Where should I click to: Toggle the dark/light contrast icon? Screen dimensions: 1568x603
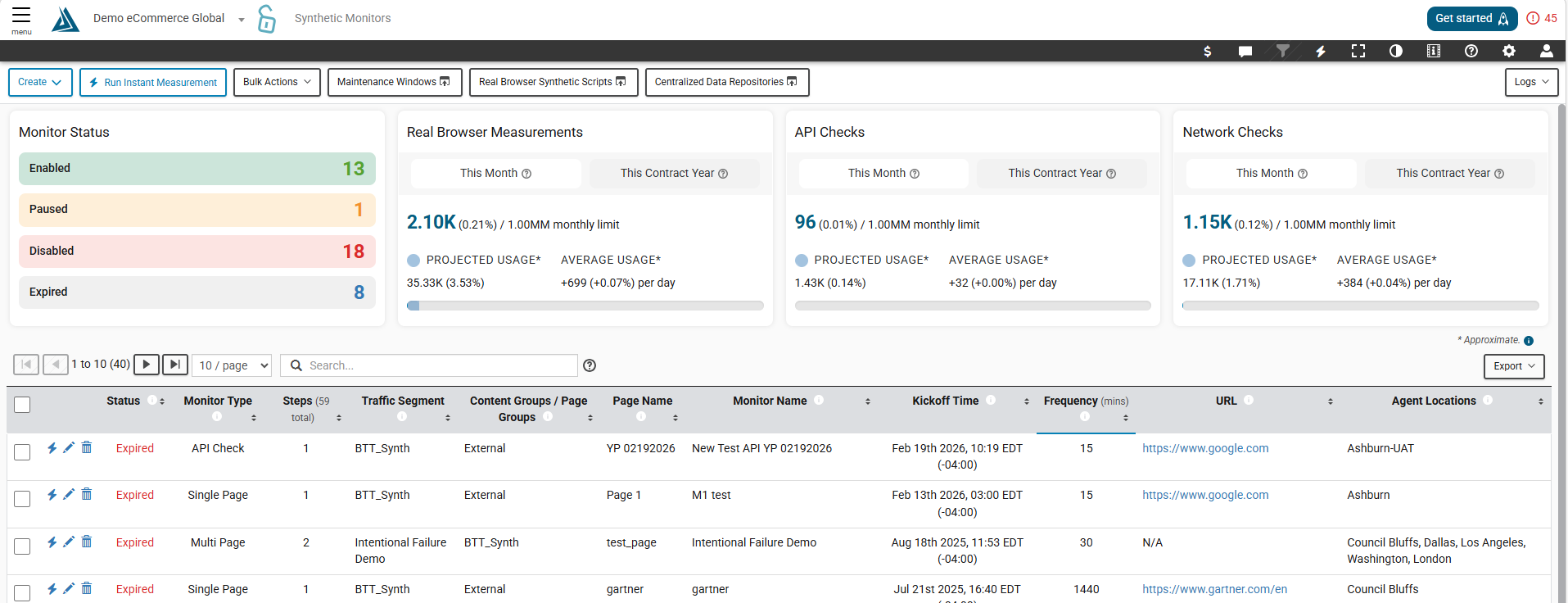1396,51
